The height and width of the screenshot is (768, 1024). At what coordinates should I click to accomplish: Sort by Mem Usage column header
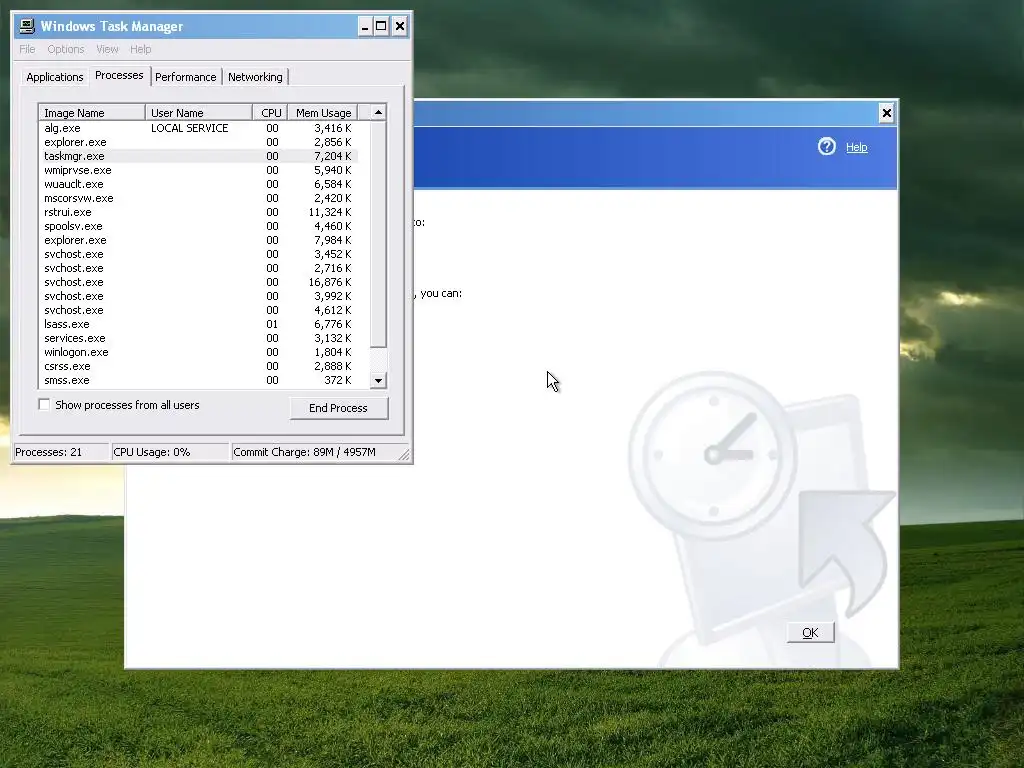coord(323,113)
